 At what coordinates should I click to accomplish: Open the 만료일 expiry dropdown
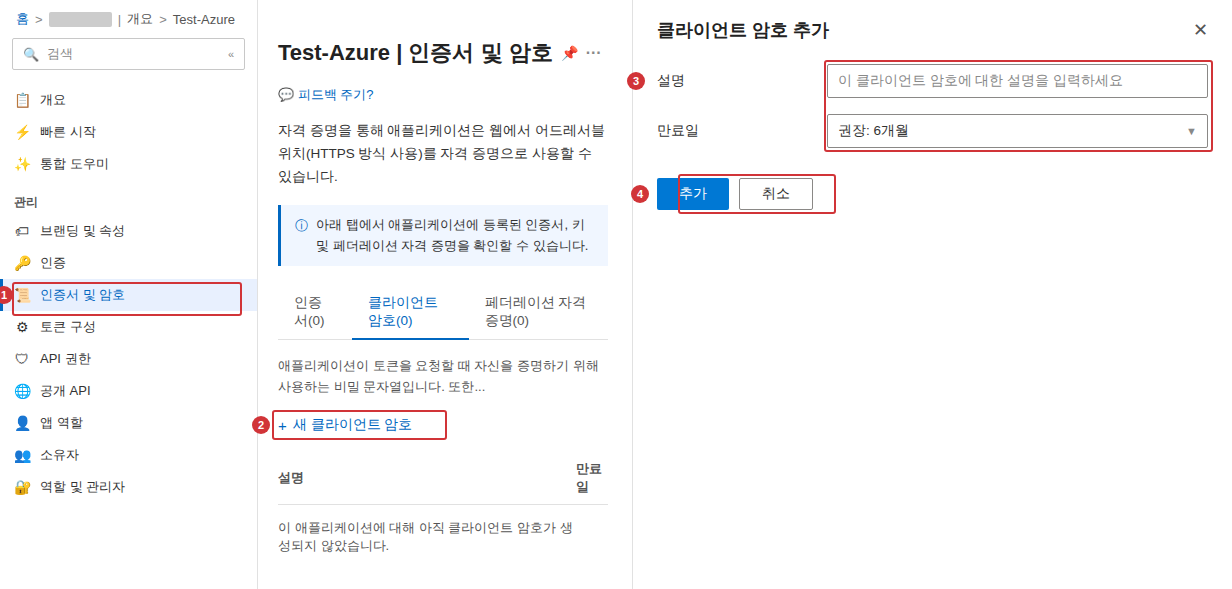pyautogui.click(x=1017, y=131)
